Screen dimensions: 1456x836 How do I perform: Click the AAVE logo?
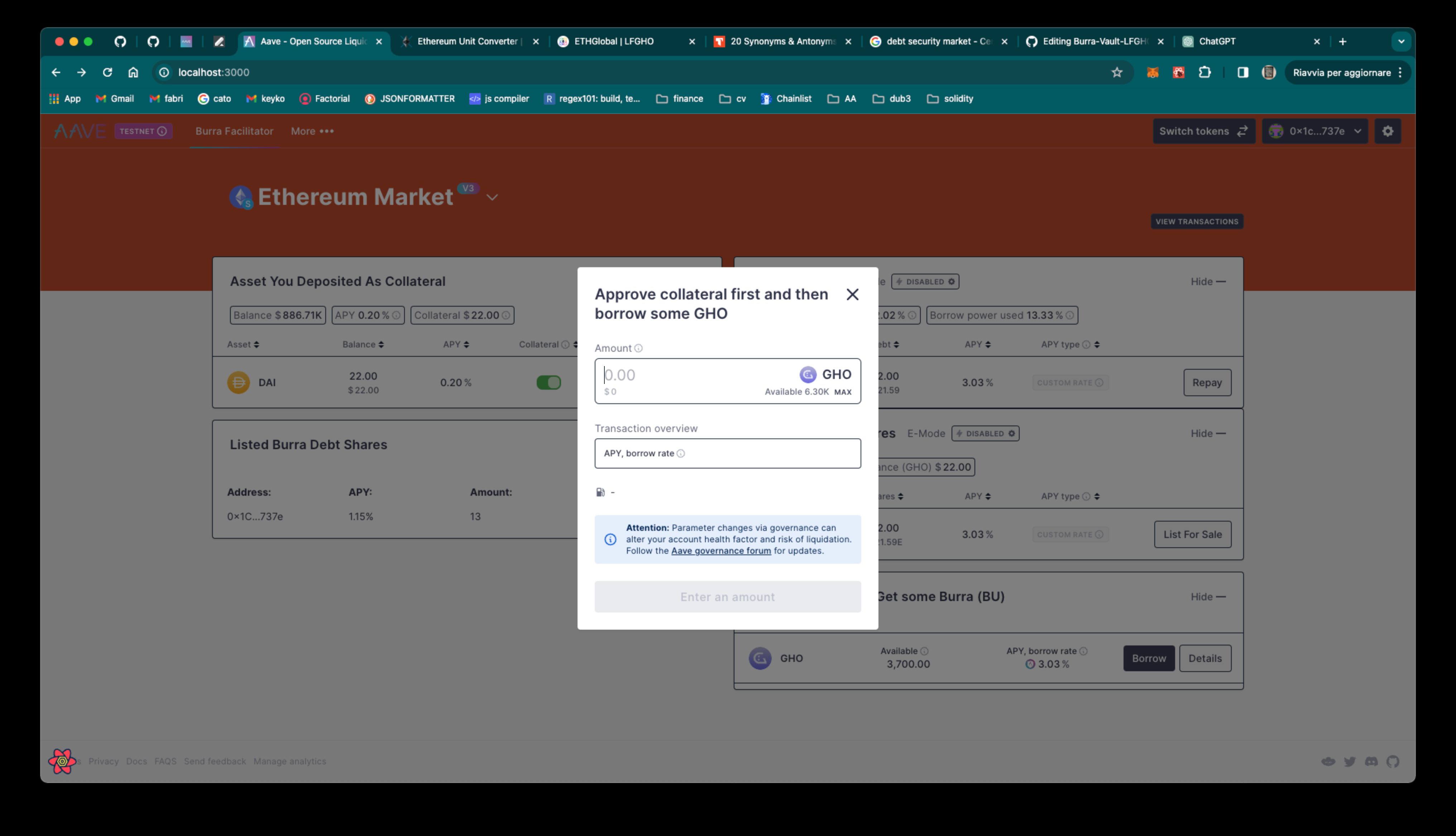(x=80, y=131)
